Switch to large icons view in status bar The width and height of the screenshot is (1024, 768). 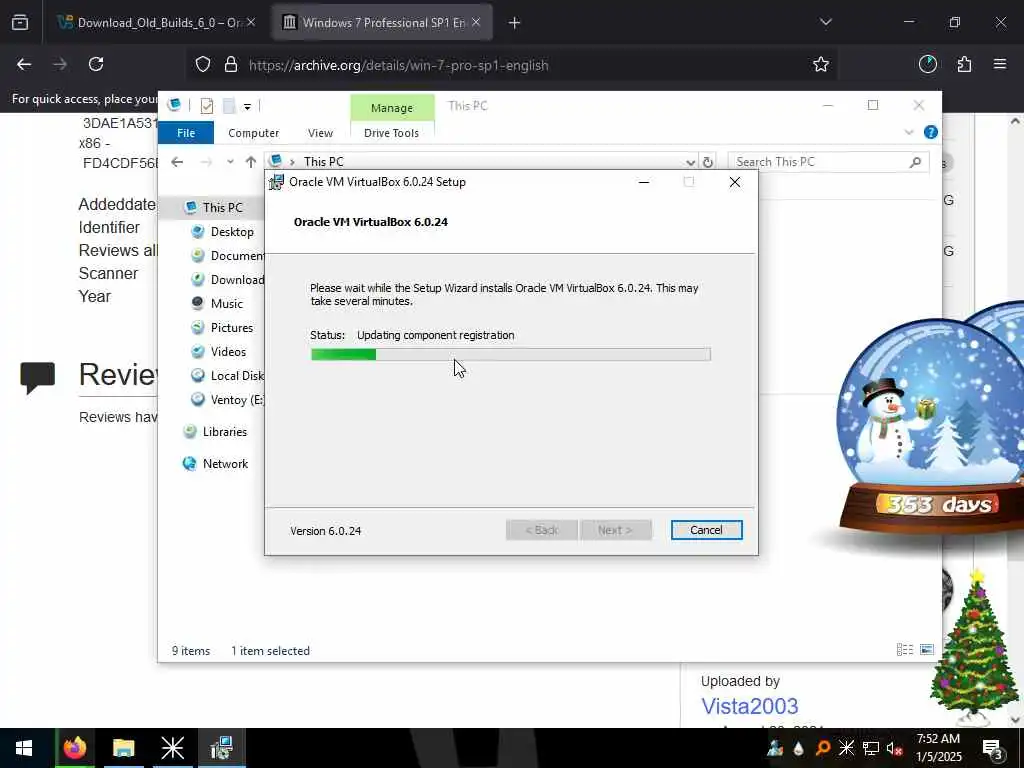[x=927, y=650]
